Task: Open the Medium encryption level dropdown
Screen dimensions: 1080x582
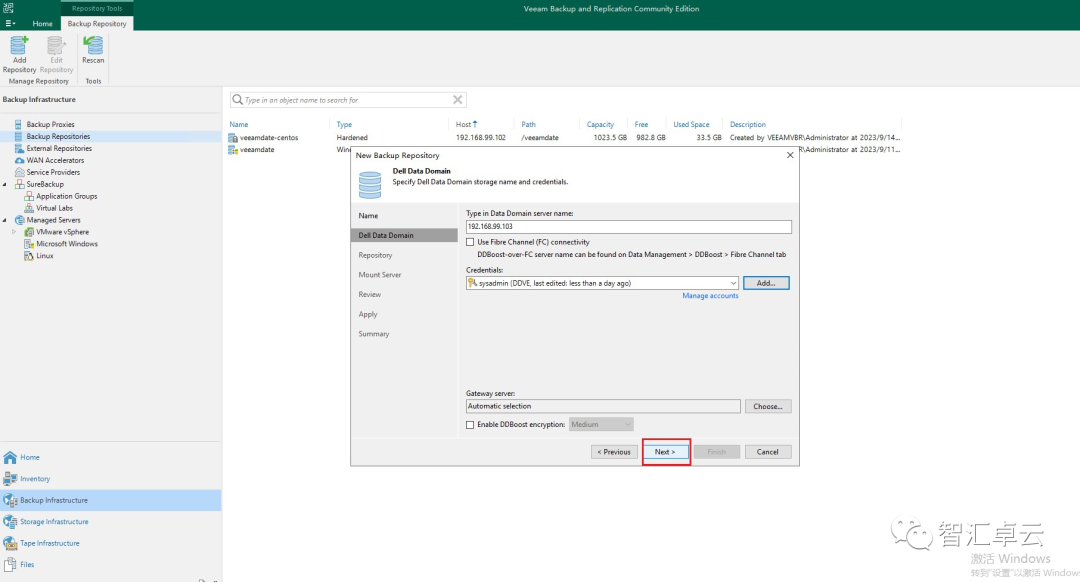Action: click(601, 424)
